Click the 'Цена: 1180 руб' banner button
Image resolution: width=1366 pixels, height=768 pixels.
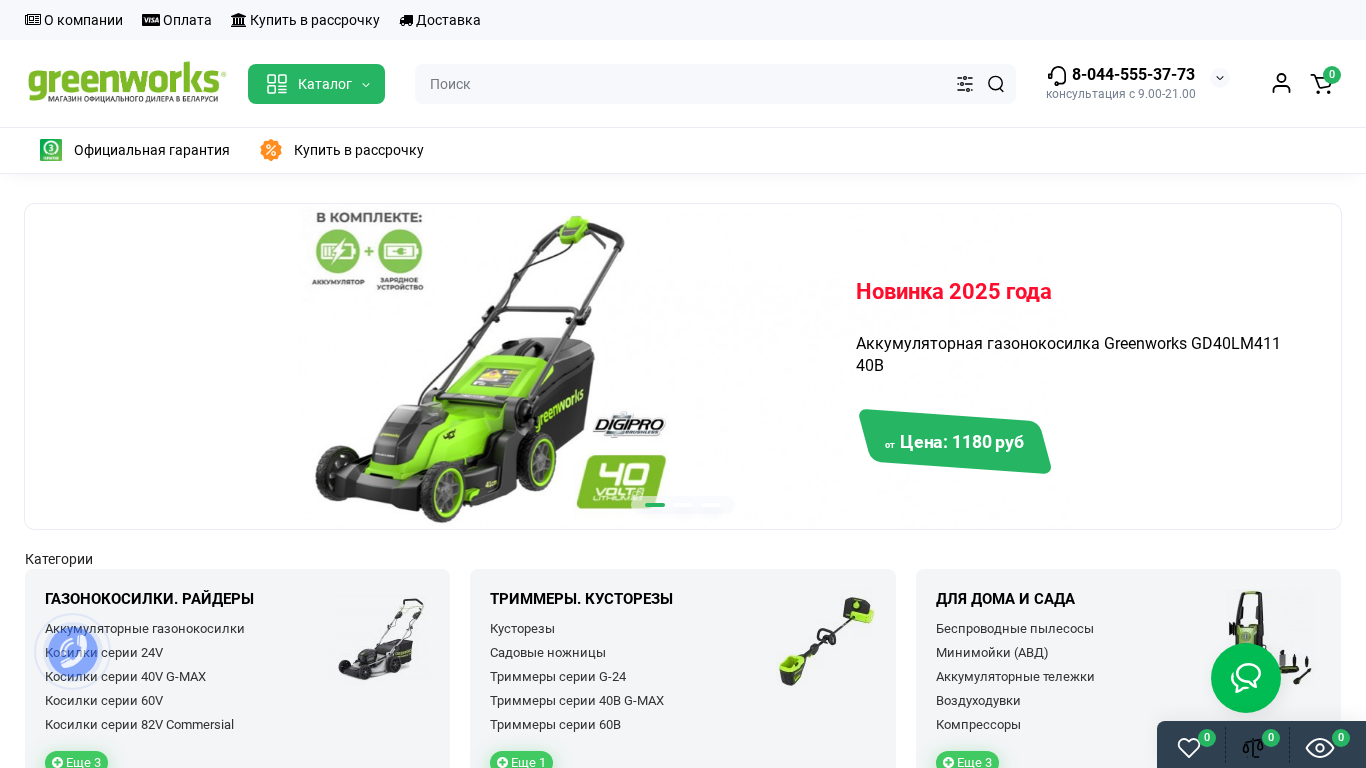[955, 441]
